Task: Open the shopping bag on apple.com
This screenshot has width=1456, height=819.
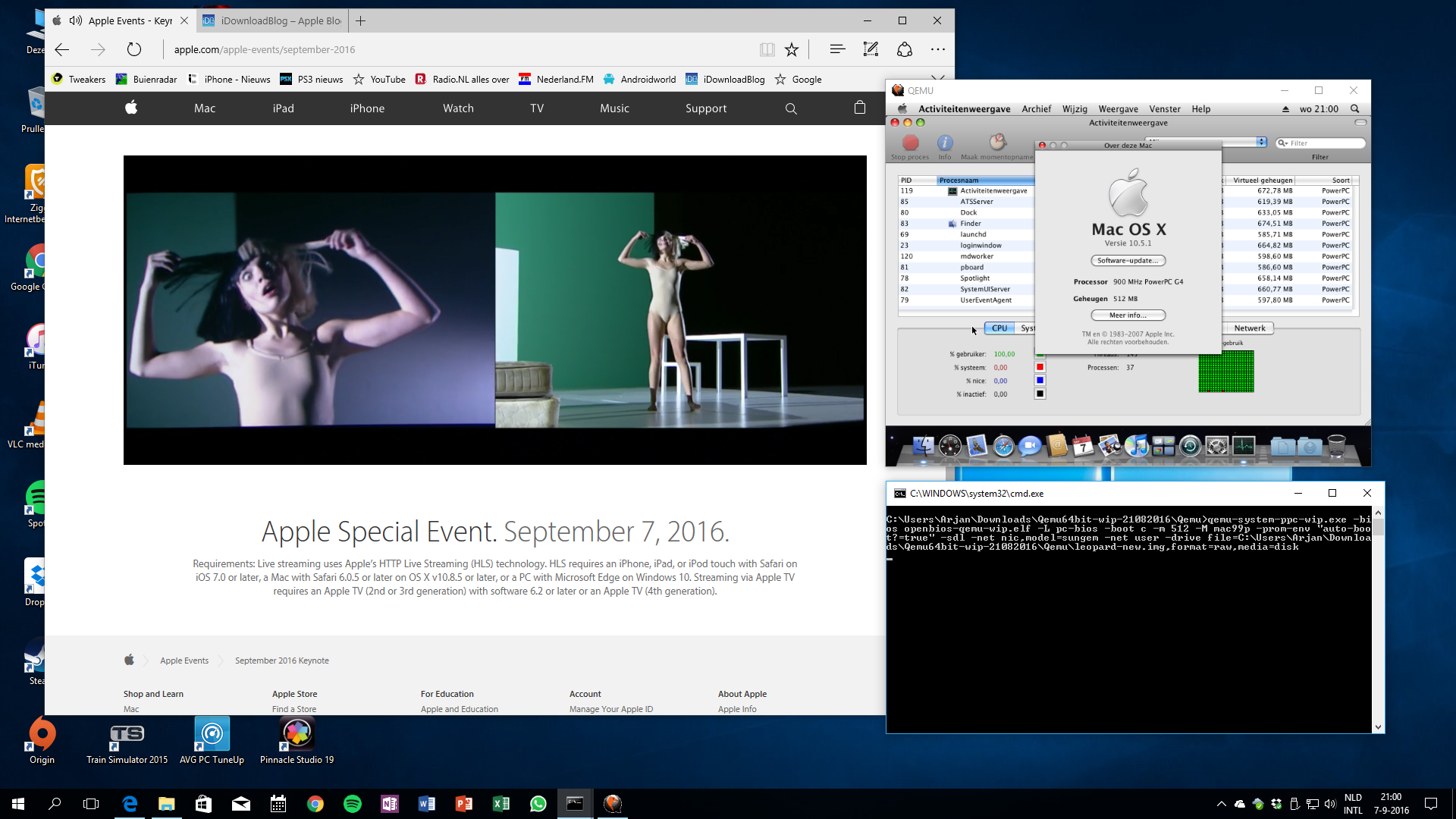Action: pyautogui.click(x=860, y=108)
